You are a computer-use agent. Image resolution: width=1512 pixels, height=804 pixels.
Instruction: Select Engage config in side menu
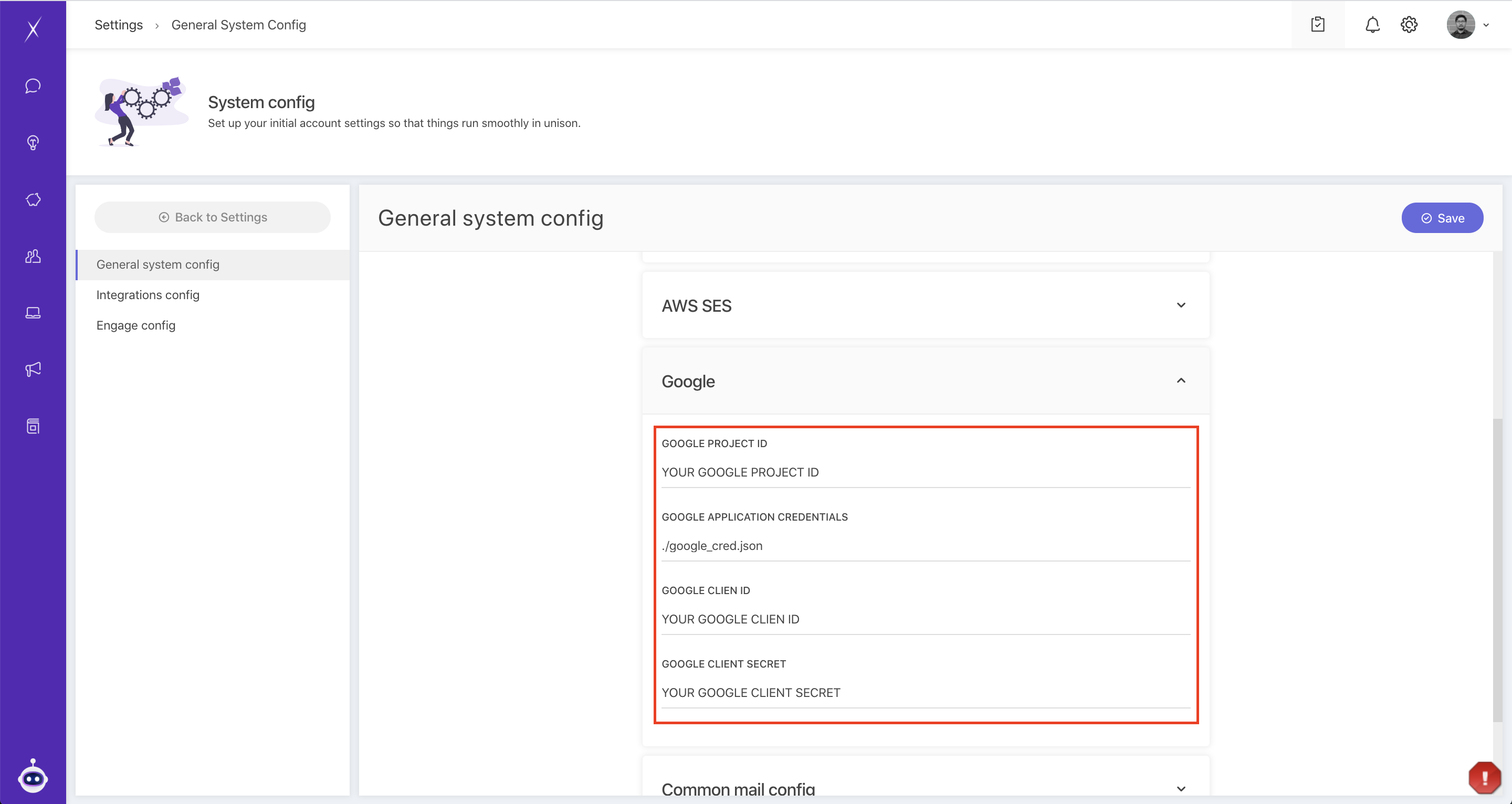135,325
